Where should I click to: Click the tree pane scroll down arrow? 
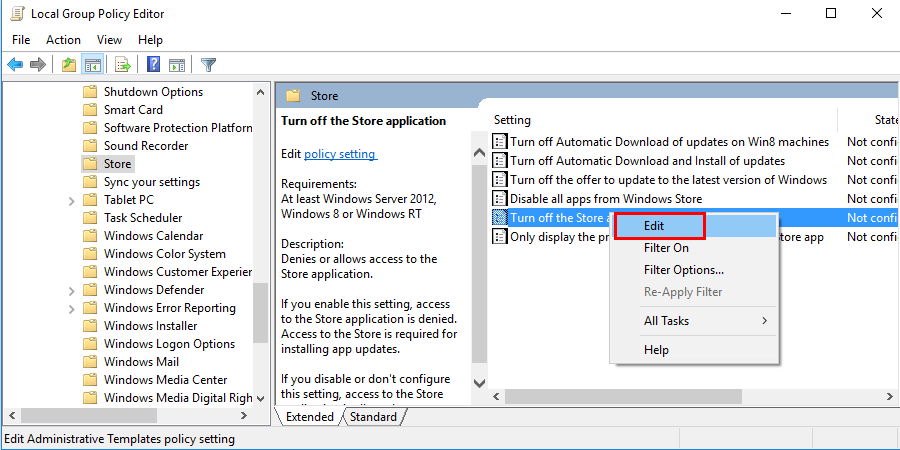pos(260,398)
